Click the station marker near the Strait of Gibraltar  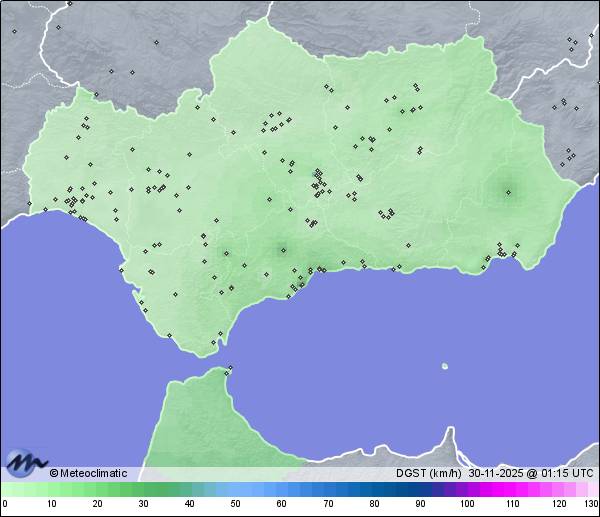click(x=214, y=343)
